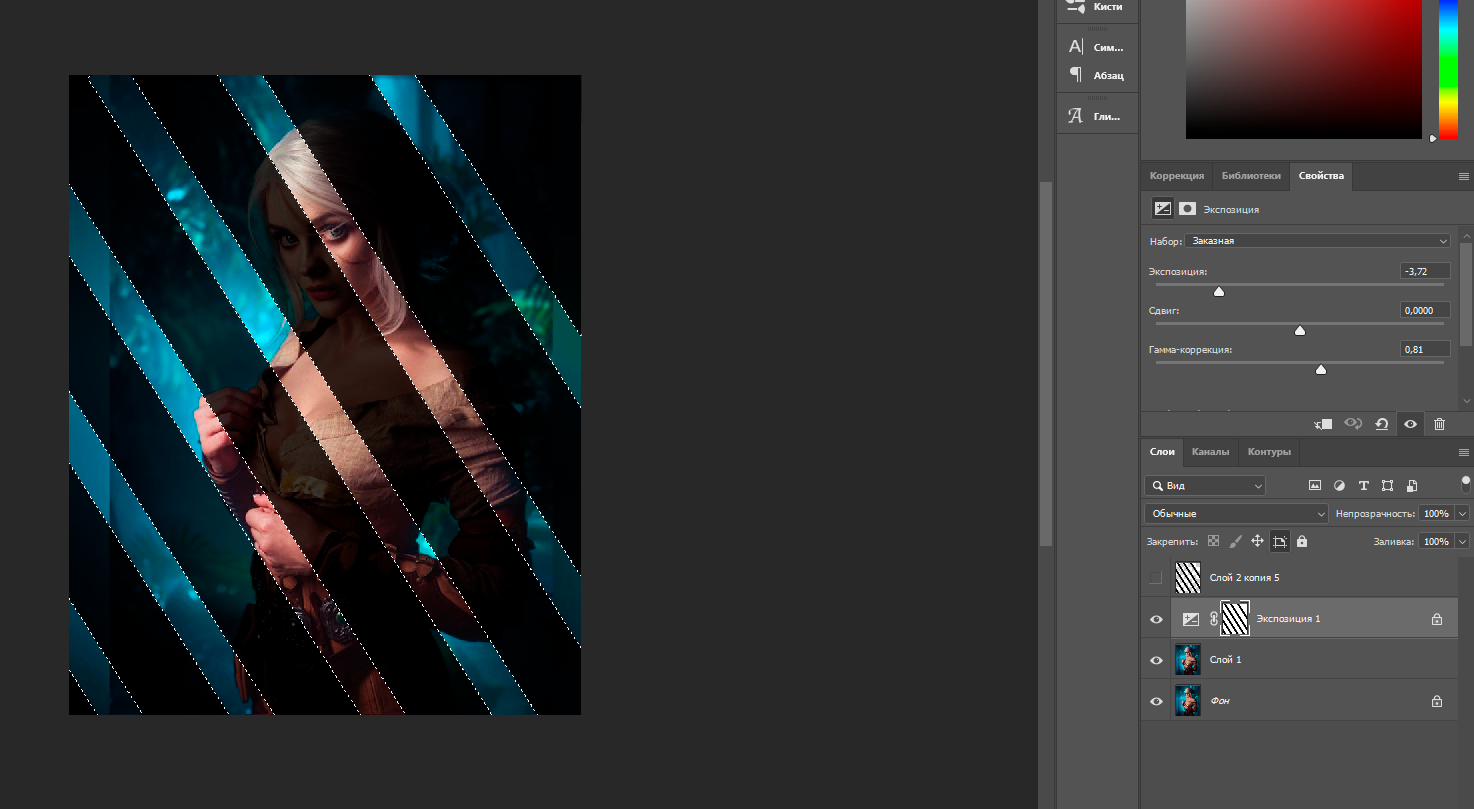Open the Кисти (Brushes) panel icon

click(1076, 6)
